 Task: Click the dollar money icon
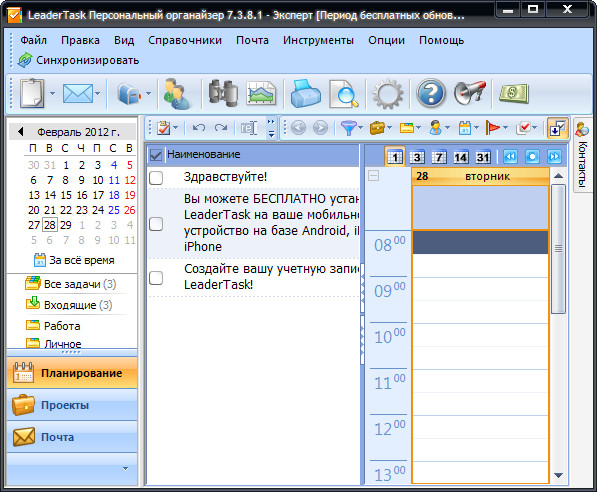click(x=514, y=93)
